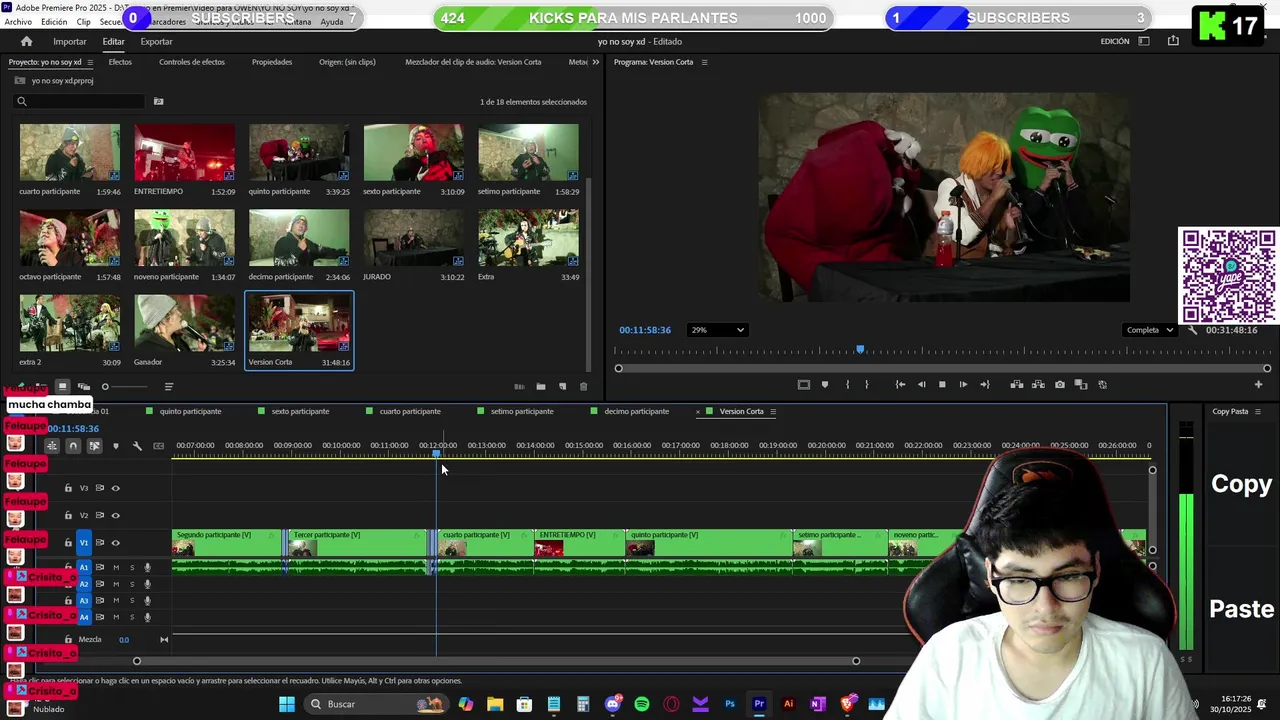
Task: Open Program: Version Corta panel menu
Action: [704, 62]
